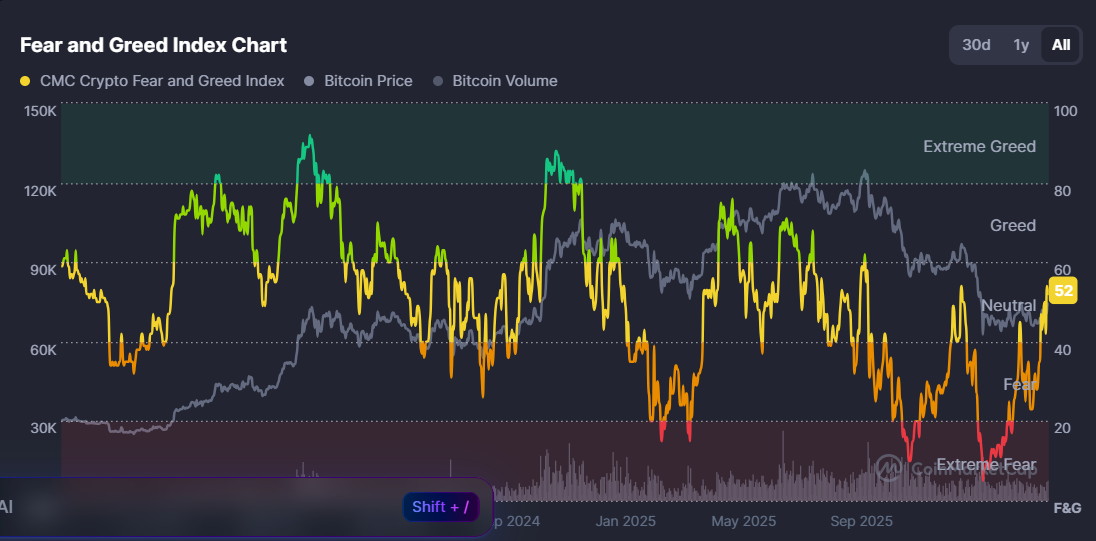Toggle the Bitcoin Price legend series
This screenshot has width=1096, height=541.
coord(367,81)
